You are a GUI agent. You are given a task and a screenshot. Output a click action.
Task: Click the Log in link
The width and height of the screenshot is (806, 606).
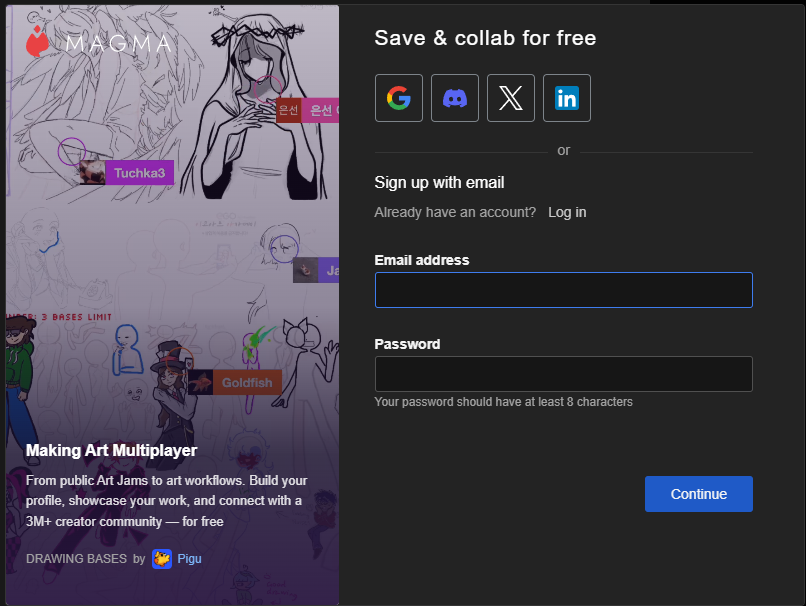coord(567,212)
